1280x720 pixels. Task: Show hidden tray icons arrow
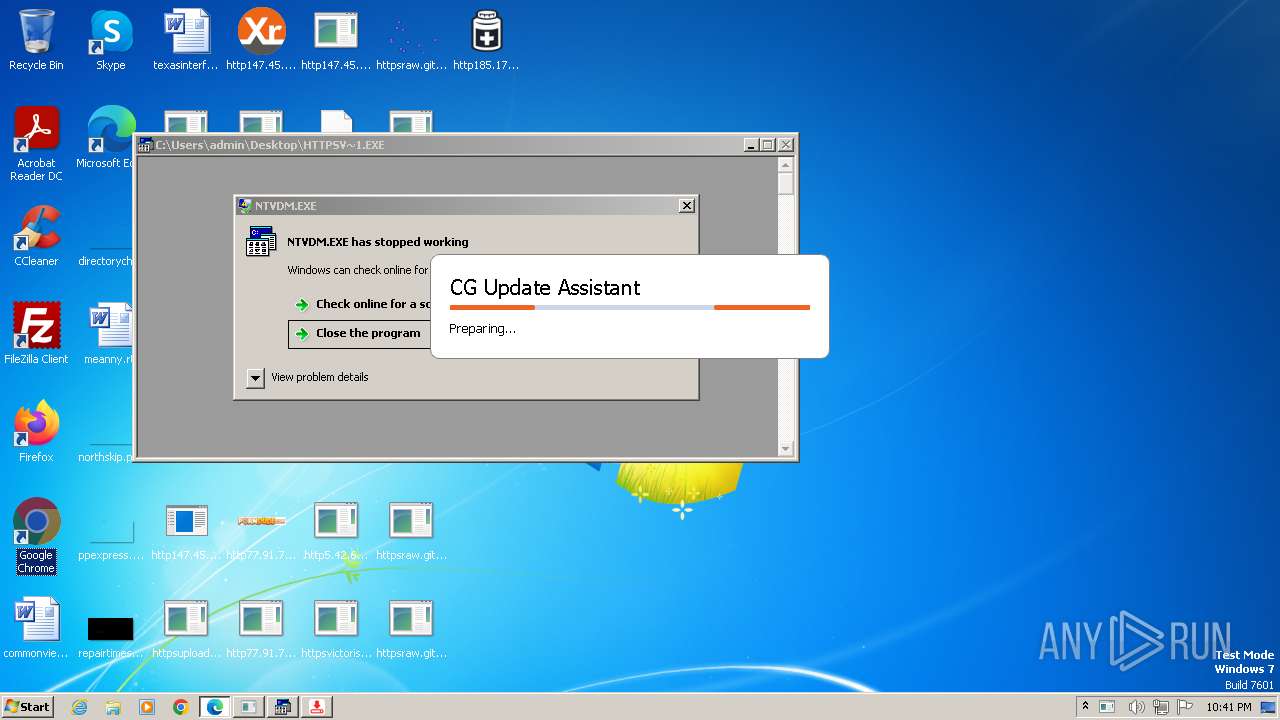click(1085, 706)
